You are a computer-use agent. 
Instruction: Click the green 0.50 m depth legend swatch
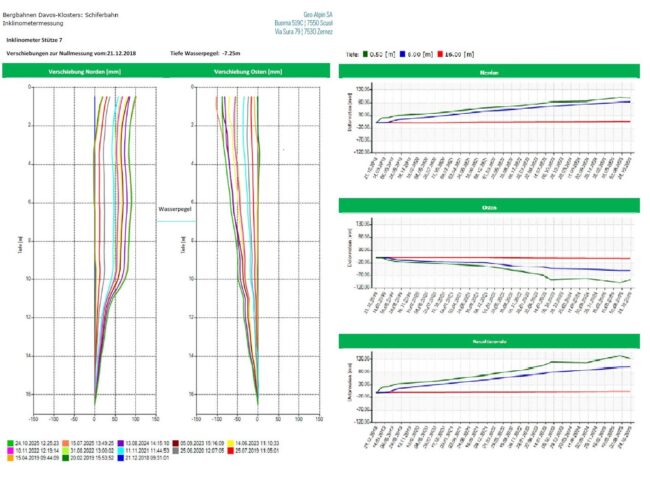(x=365, y=54)
